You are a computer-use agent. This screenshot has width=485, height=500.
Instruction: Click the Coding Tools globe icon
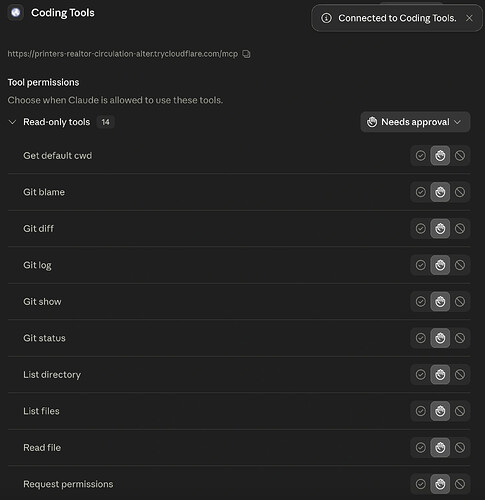tap(15, 13)
